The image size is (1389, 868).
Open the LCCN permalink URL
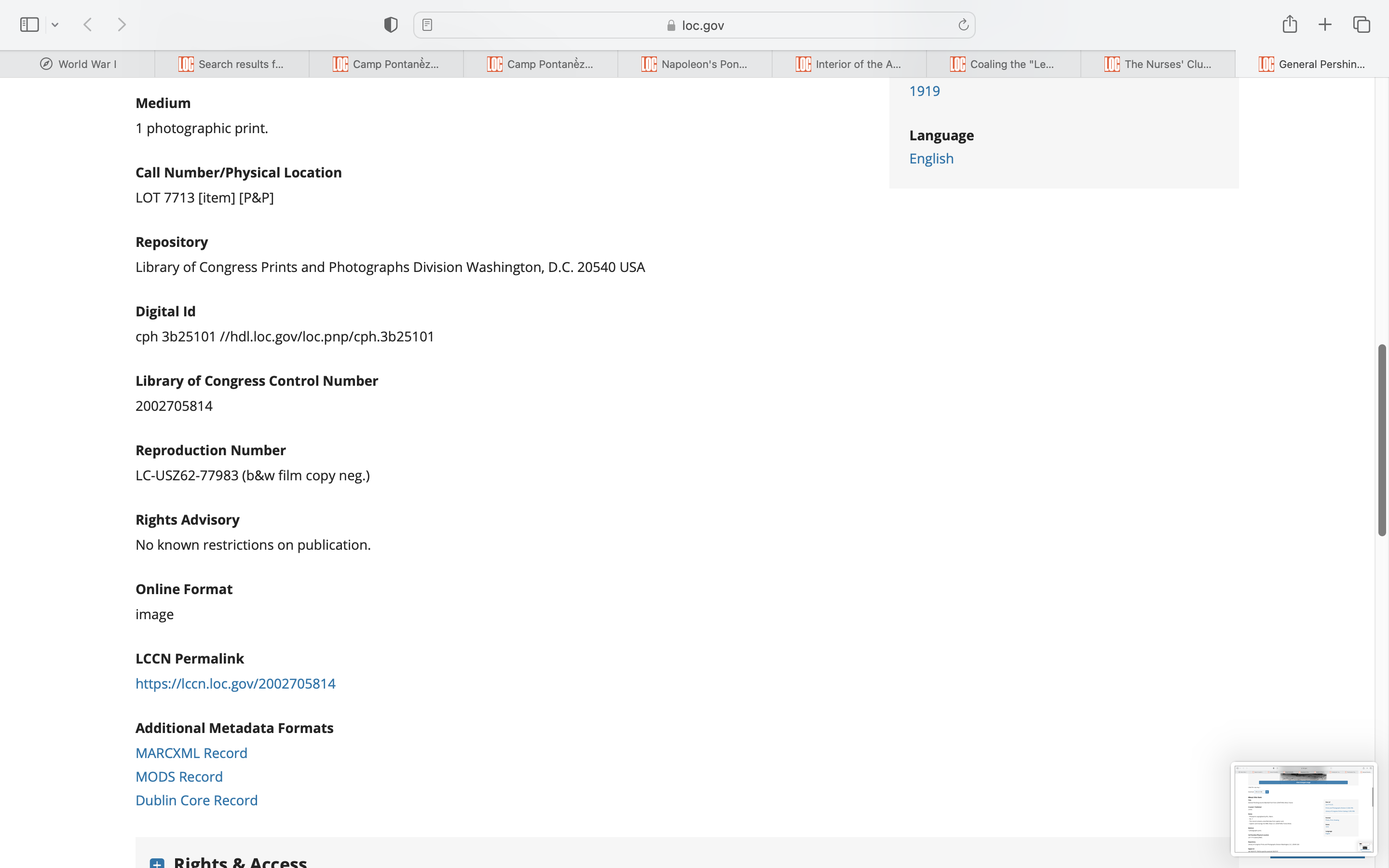tap(235, 683)
